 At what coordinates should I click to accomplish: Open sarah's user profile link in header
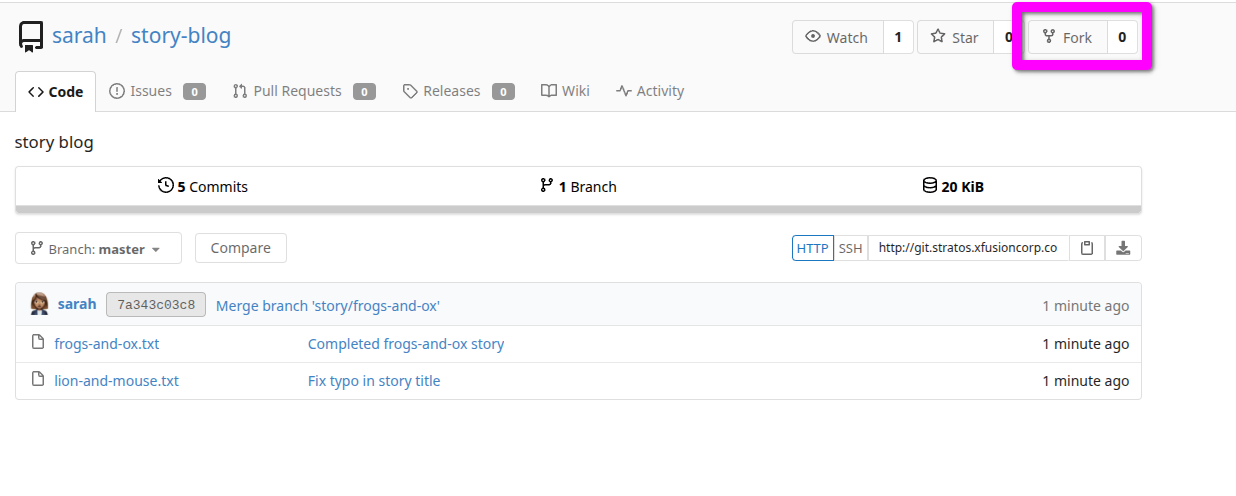79,36
